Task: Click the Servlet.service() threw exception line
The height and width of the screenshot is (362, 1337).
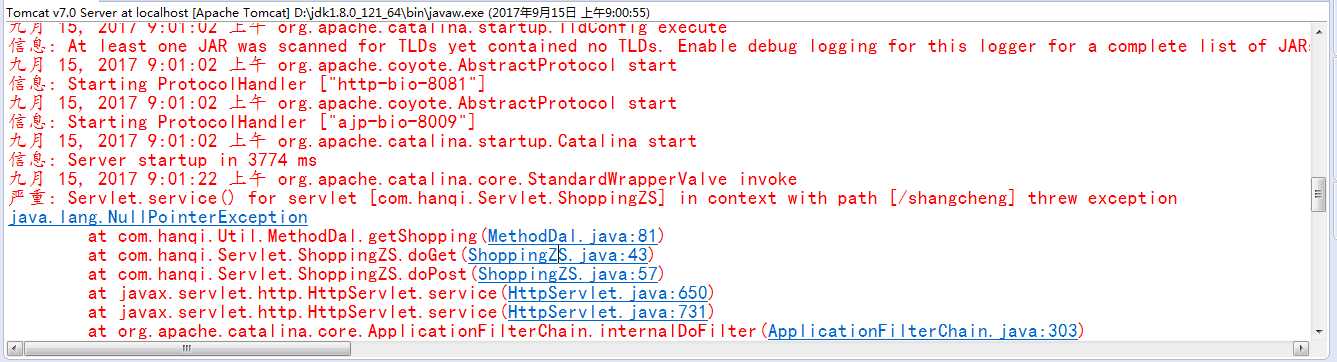Action: point(593,198)
